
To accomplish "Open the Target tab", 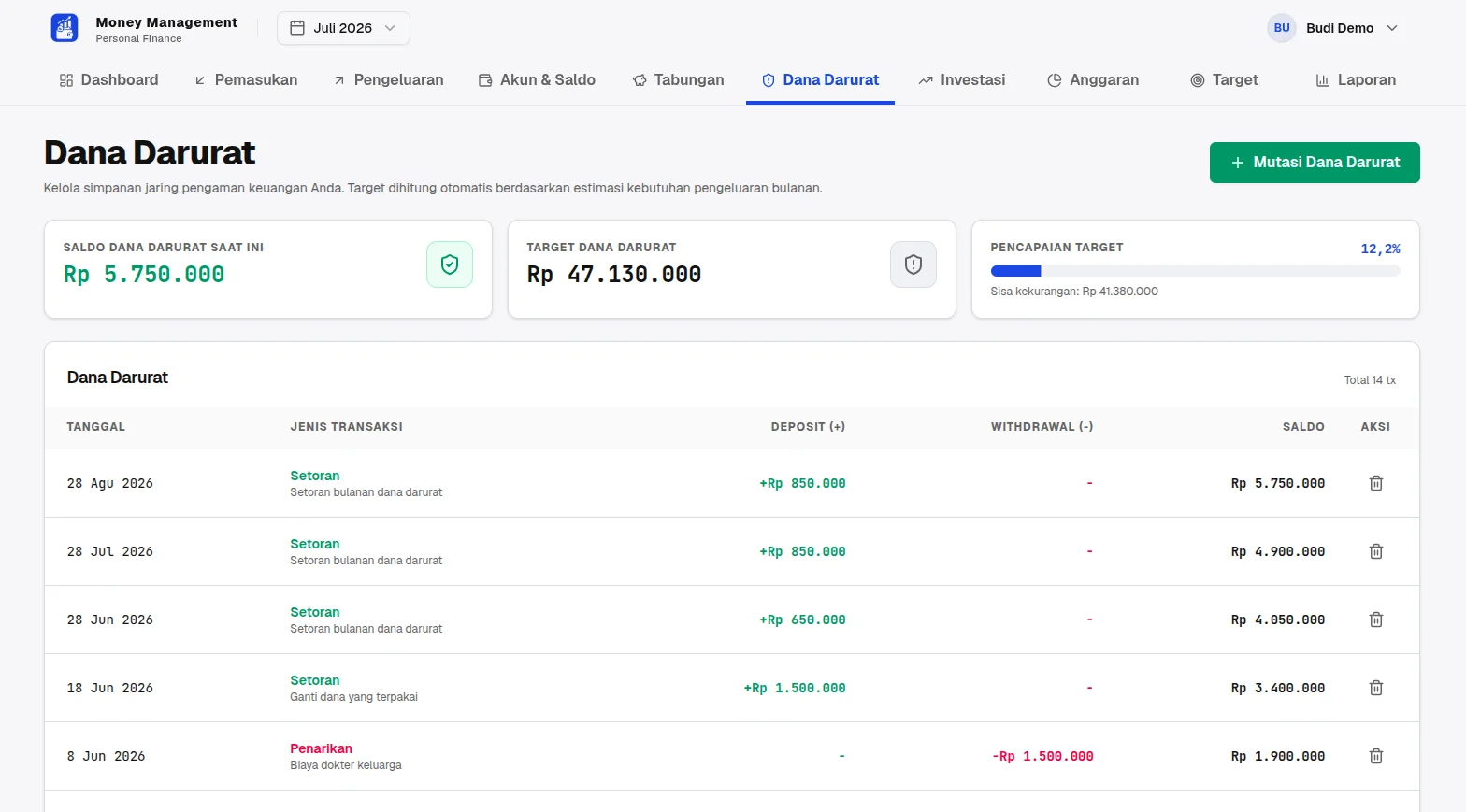I will 1224,80.
